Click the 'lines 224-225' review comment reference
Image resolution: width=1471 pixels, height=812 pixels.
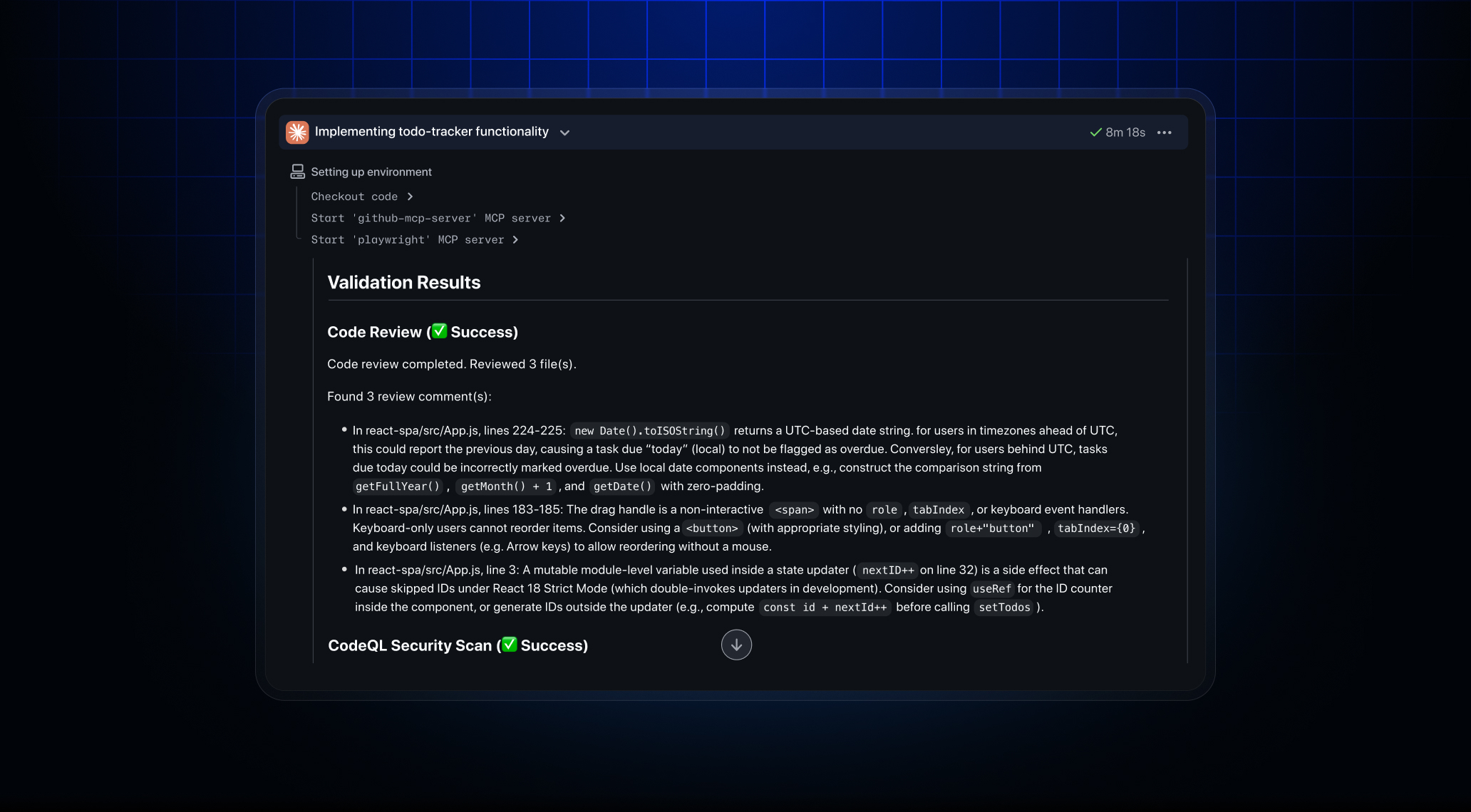pos(525,430)
